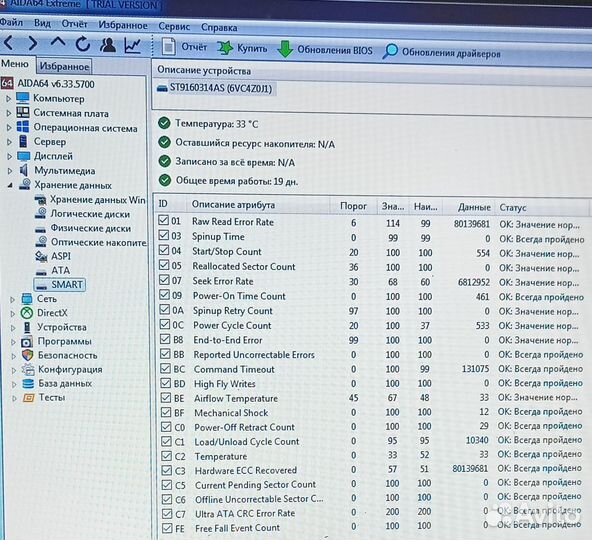This screenshot has width=592, height=540.
Task: Toggle the C2 Temperature checkbox
Action: click(x=166, y=455)
